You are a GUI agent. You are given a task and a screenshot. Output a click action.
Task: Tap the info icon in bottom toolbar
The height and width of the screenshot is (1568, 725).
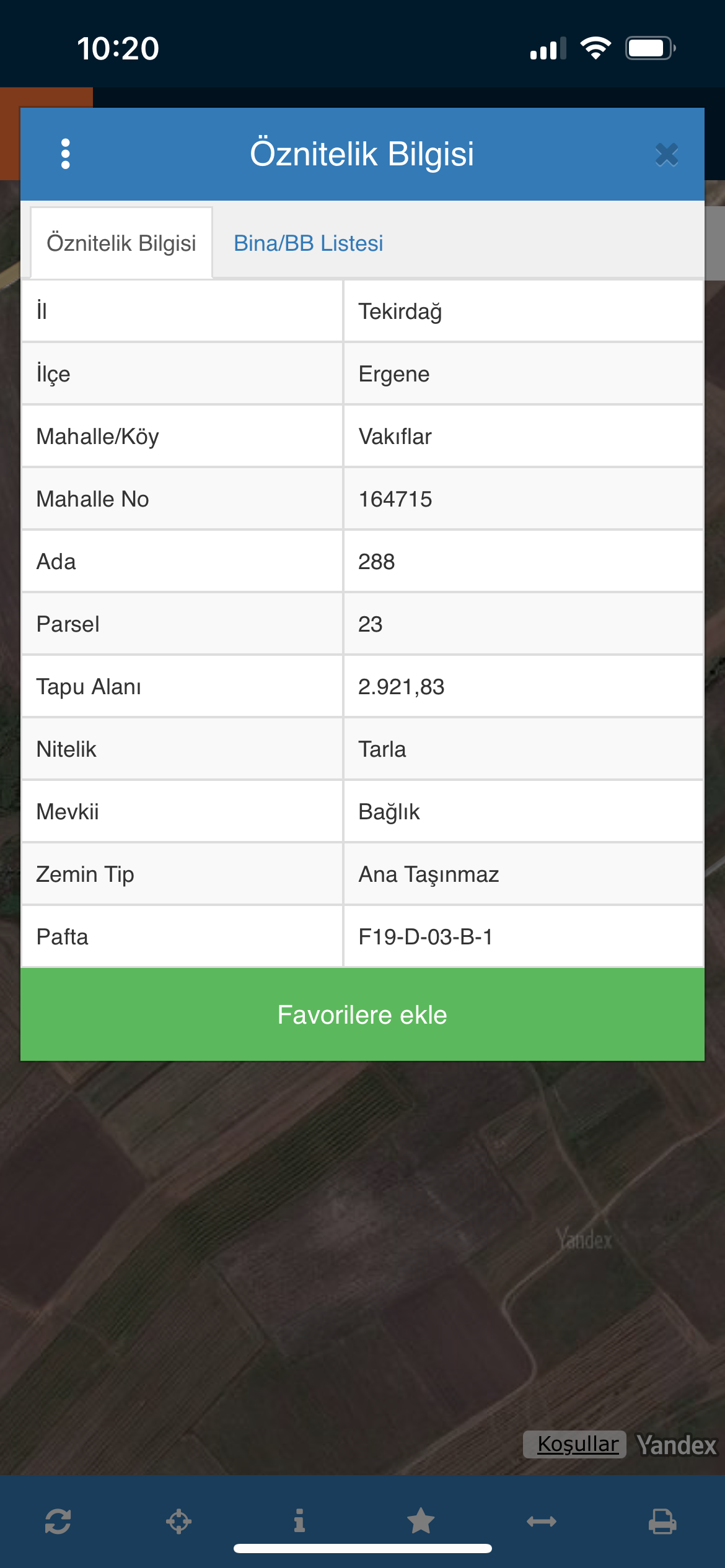[x=299, y=1520]
